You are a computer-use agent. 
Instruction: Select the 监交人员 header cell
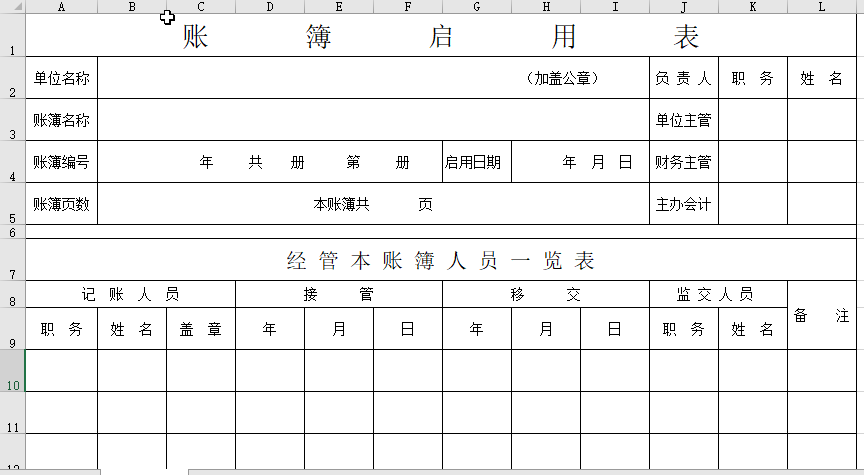point(717,295)
